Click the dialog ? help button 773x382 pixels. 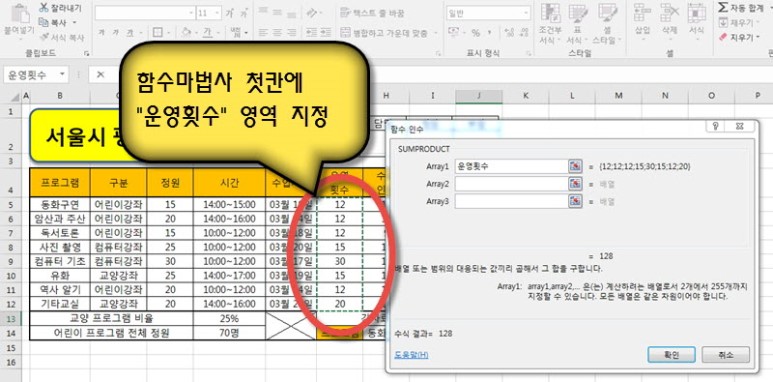click(x=716, y=126)
